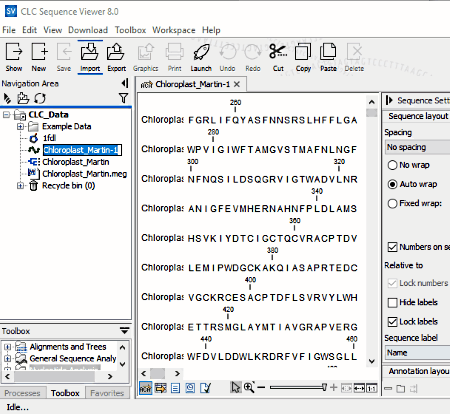Switch to the Favorites tab
The height and width of the screenshot is (414, 450).
click(x=107, y=393)
